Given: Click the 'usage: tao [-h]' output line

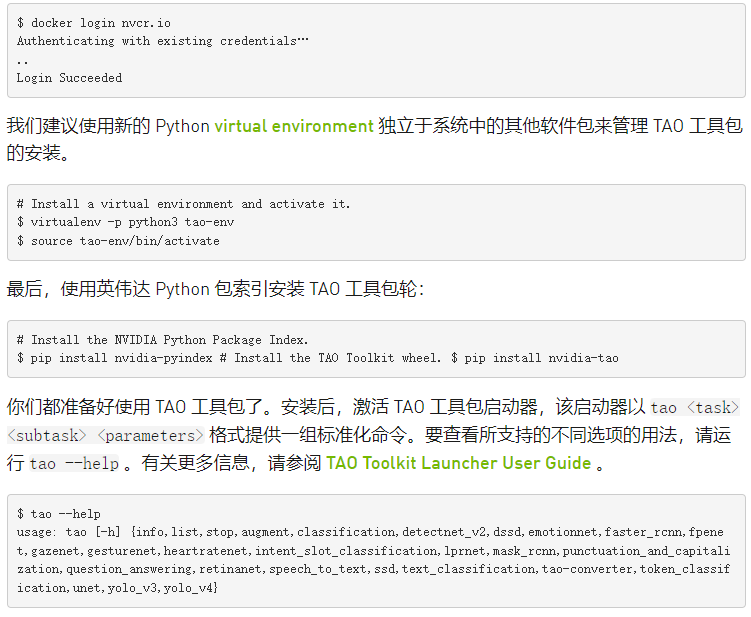Looking at the screenshot, I should (370, 533).
